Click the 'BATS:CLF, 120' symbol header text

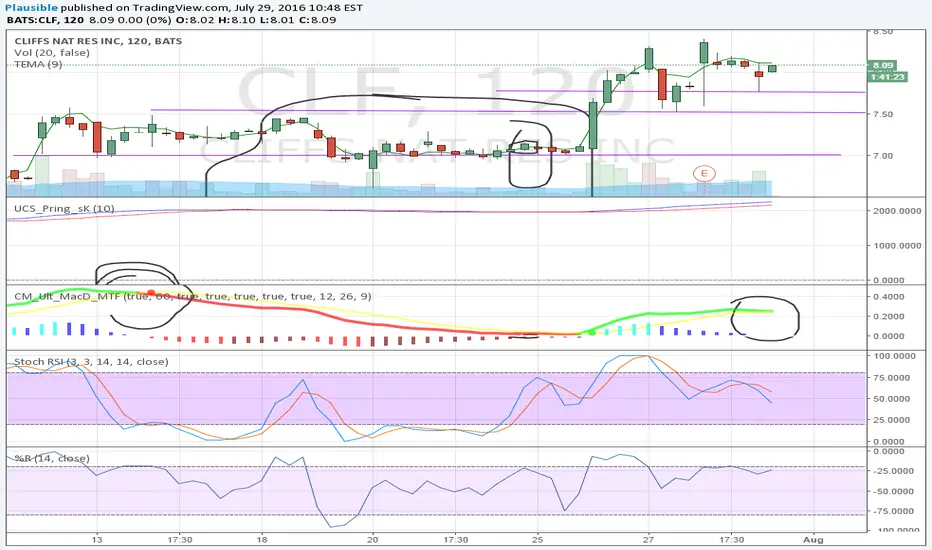coord(45,20)
